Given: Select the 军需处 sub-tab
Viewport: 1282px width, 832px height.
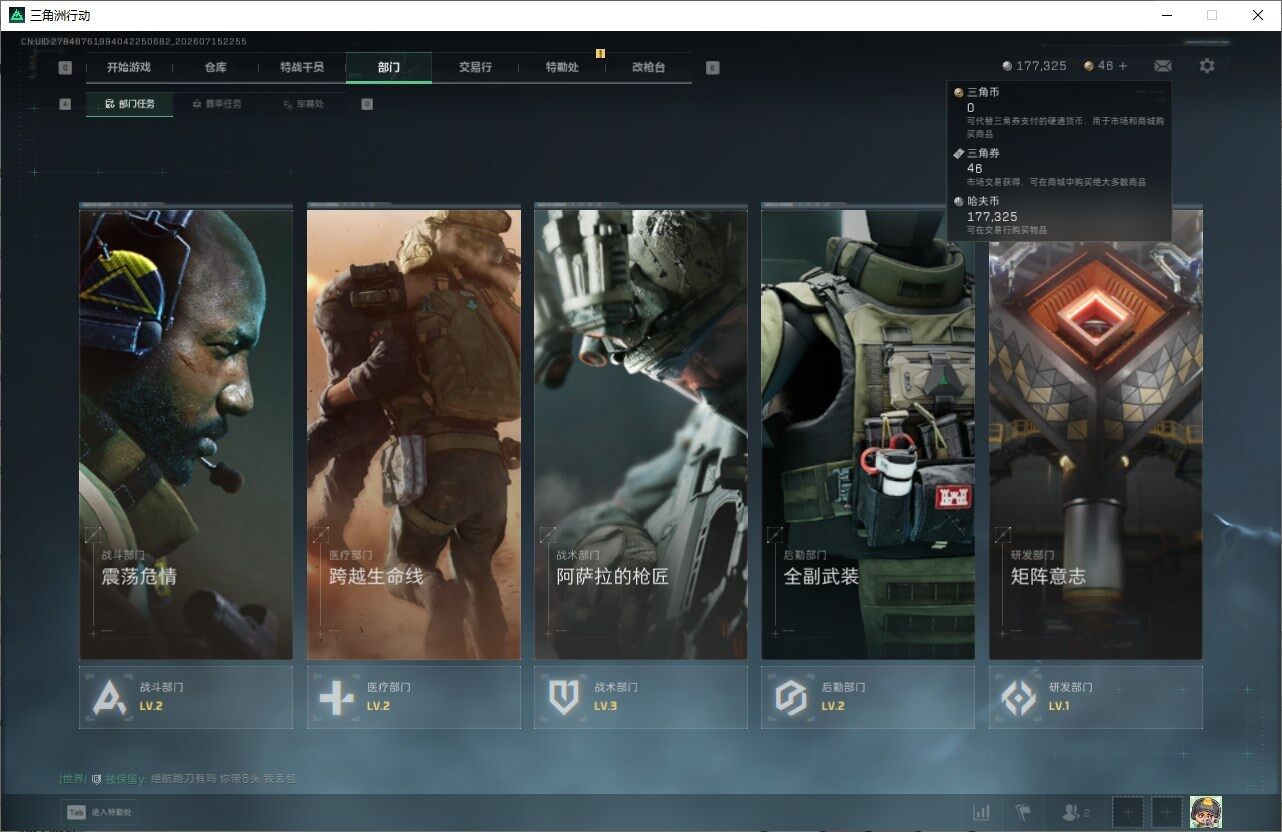Looking at the screenshot, I should click(303, 104).
